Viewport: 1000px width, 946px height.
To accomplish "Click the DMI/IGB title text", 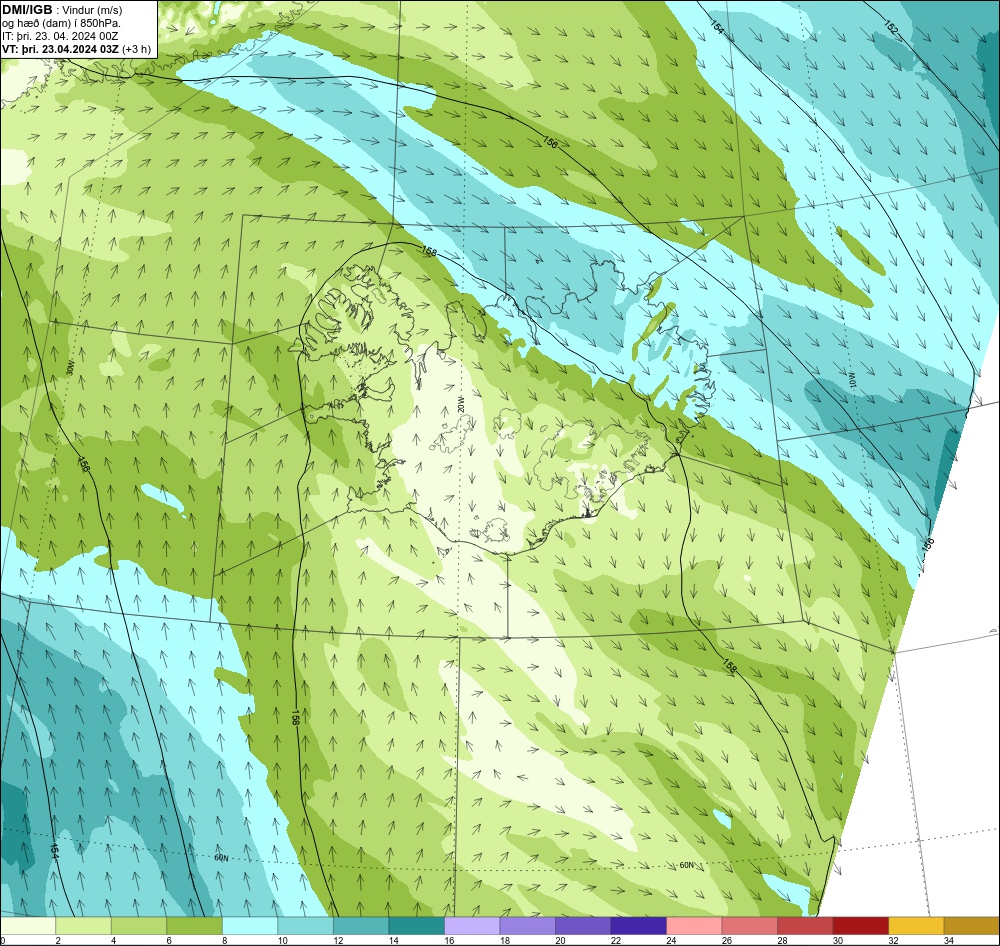I will [27, 10].
